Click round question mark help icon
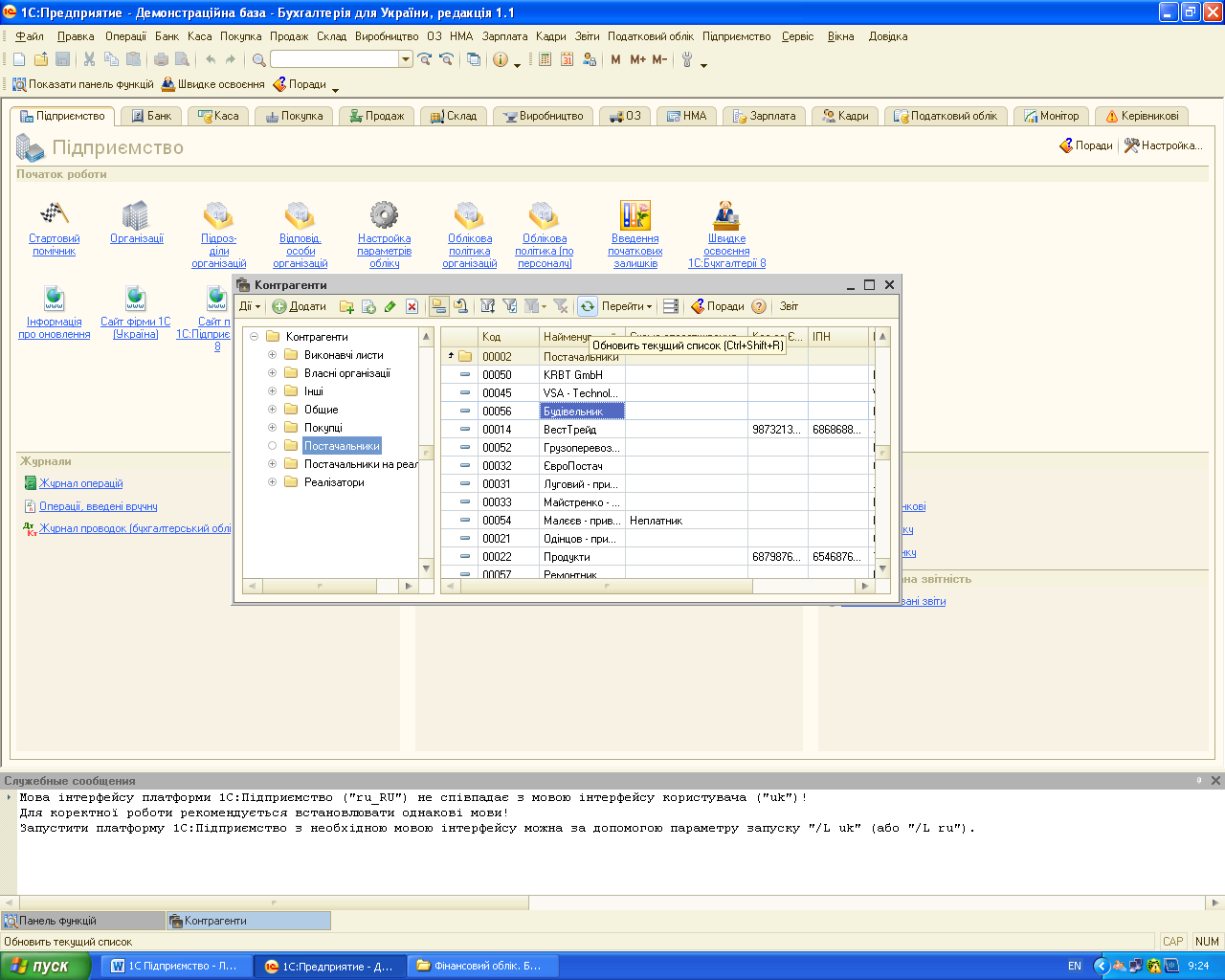1225x980 pixels. [x=759, y=306]
